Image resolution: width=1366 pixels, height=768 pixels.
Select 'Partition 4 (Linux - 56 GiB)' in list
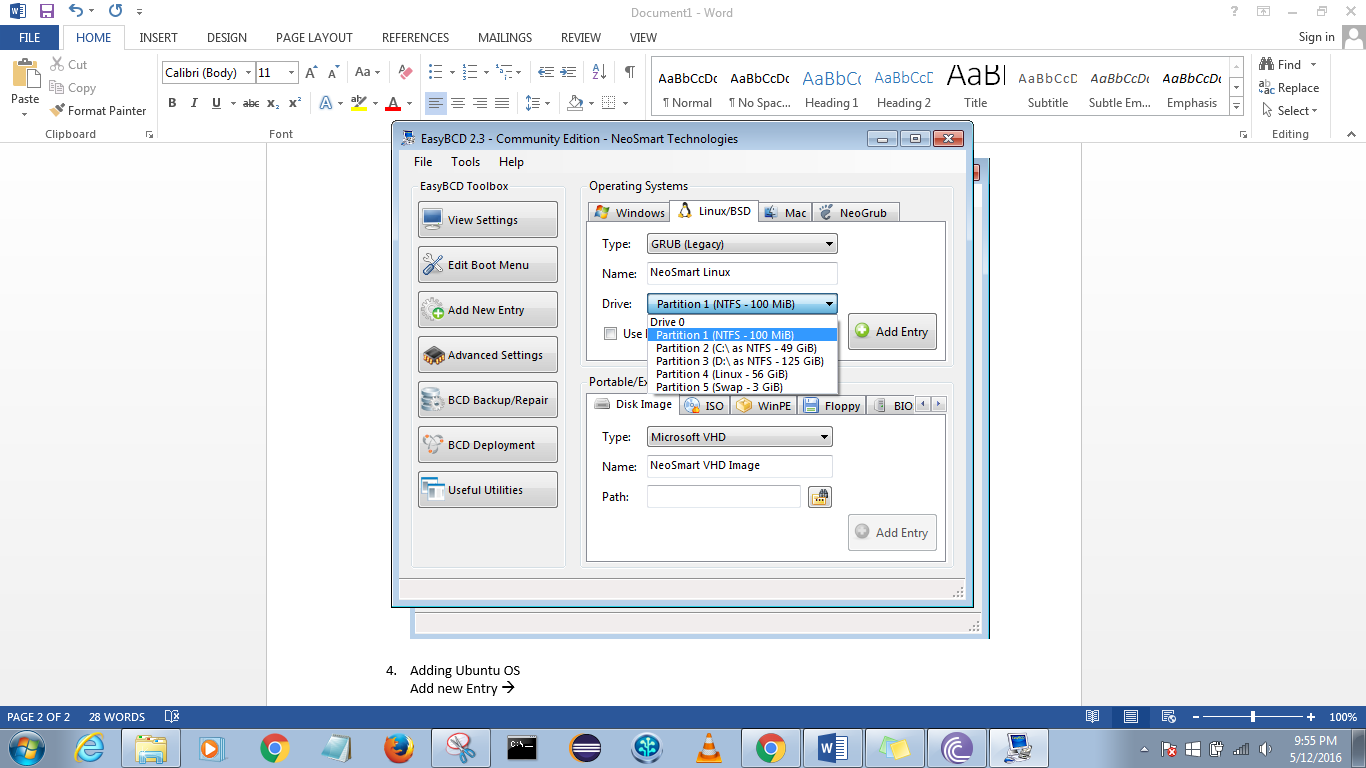[742, 374]
